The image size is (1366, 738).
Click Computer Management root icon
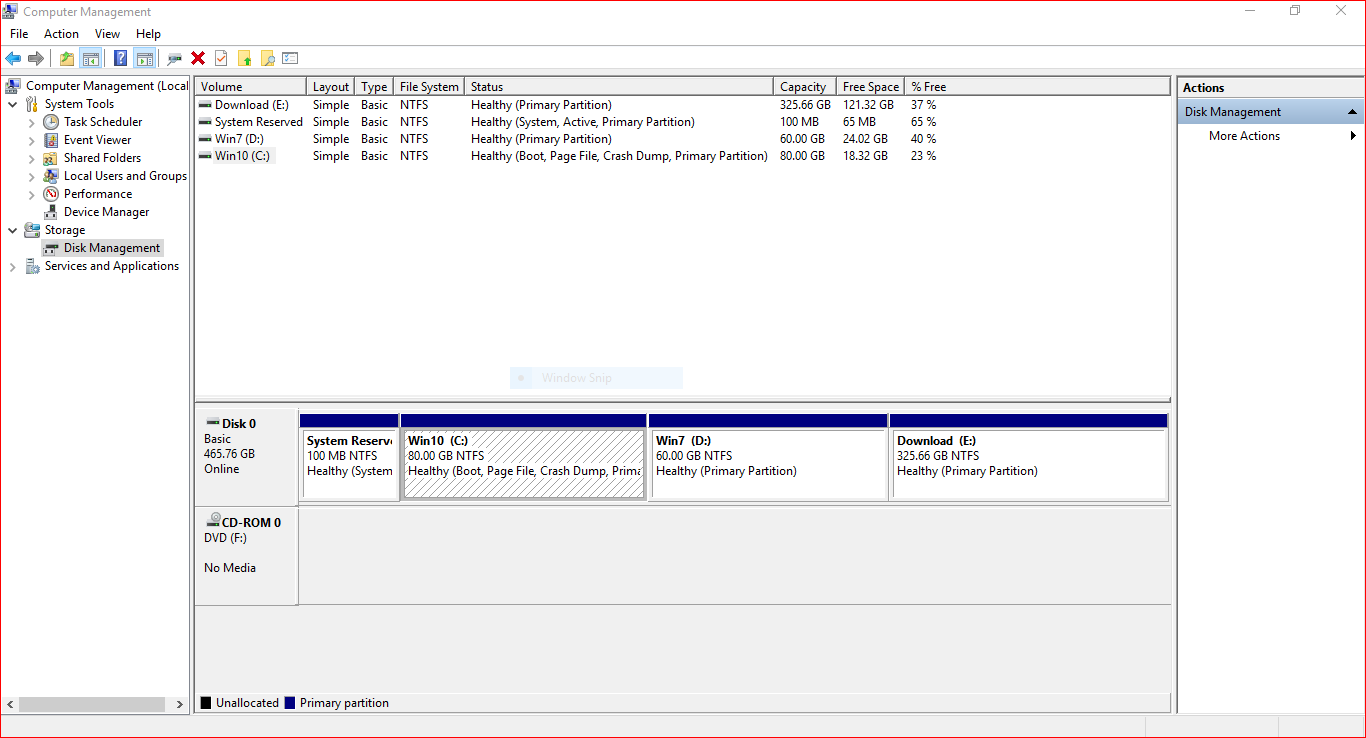pos(13,86)
